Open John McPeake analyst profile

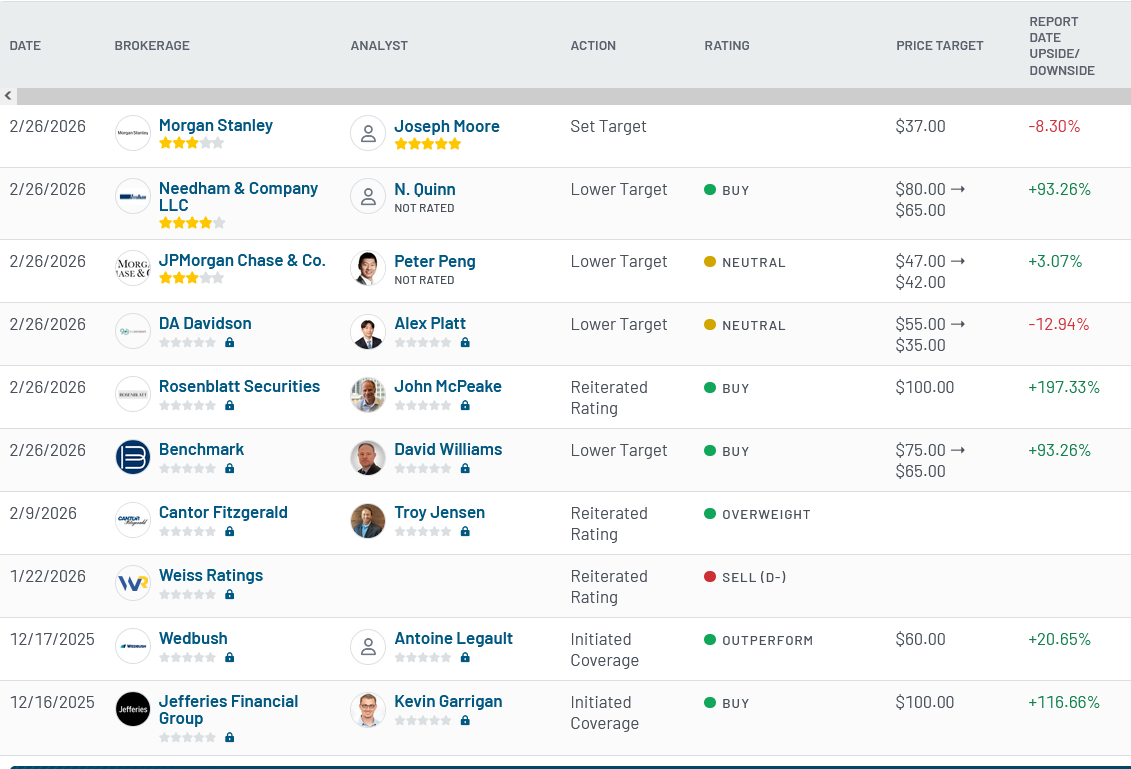tap(447, 386)
